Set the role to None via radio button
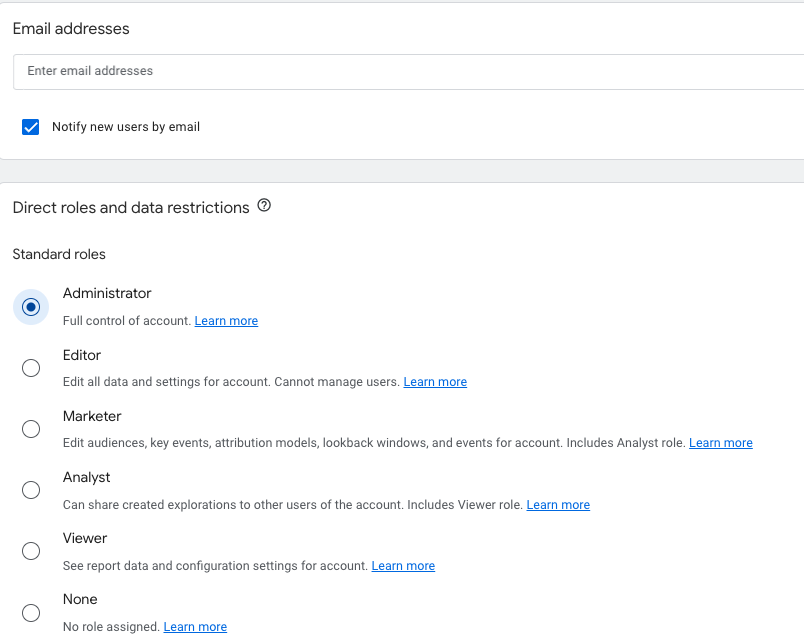Screen dimensions: 804x643 click(x=31, y=613)
